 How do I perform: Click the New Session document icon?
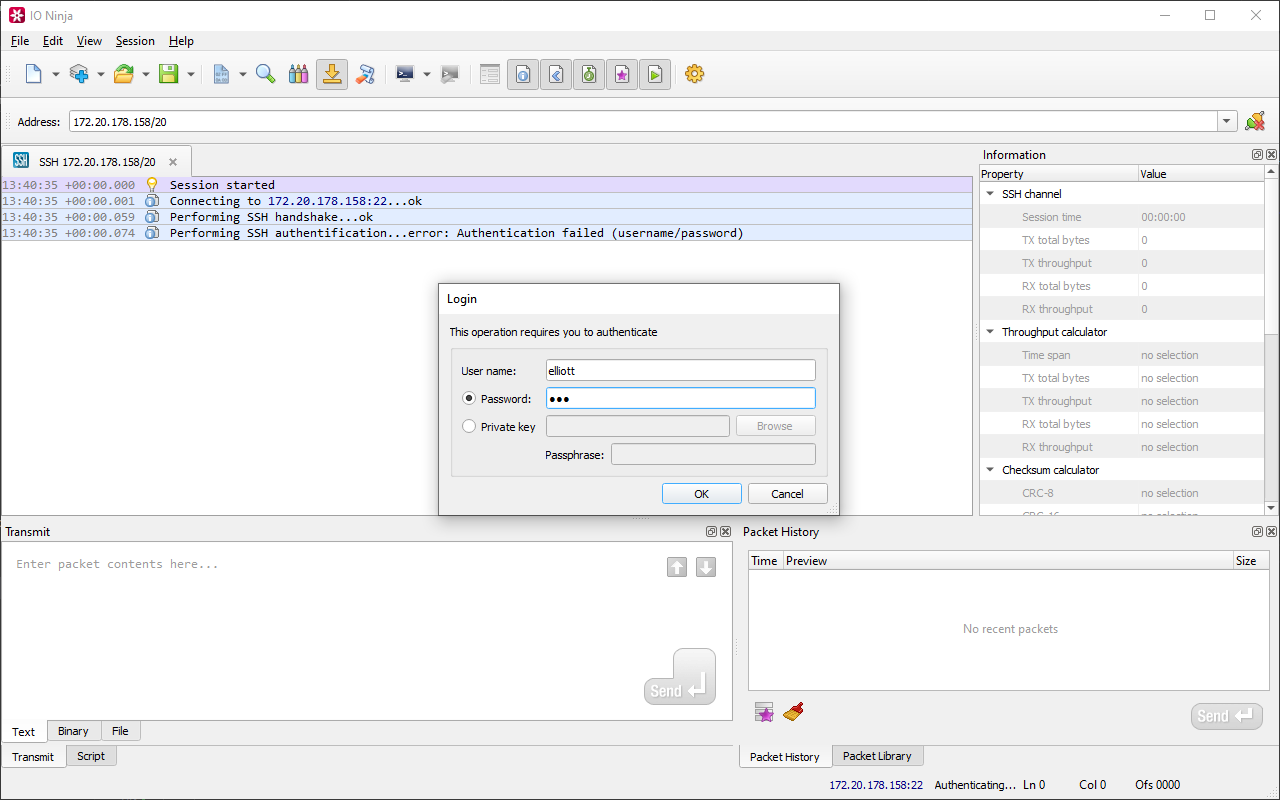pyautogui.click(x=34, y=74)
